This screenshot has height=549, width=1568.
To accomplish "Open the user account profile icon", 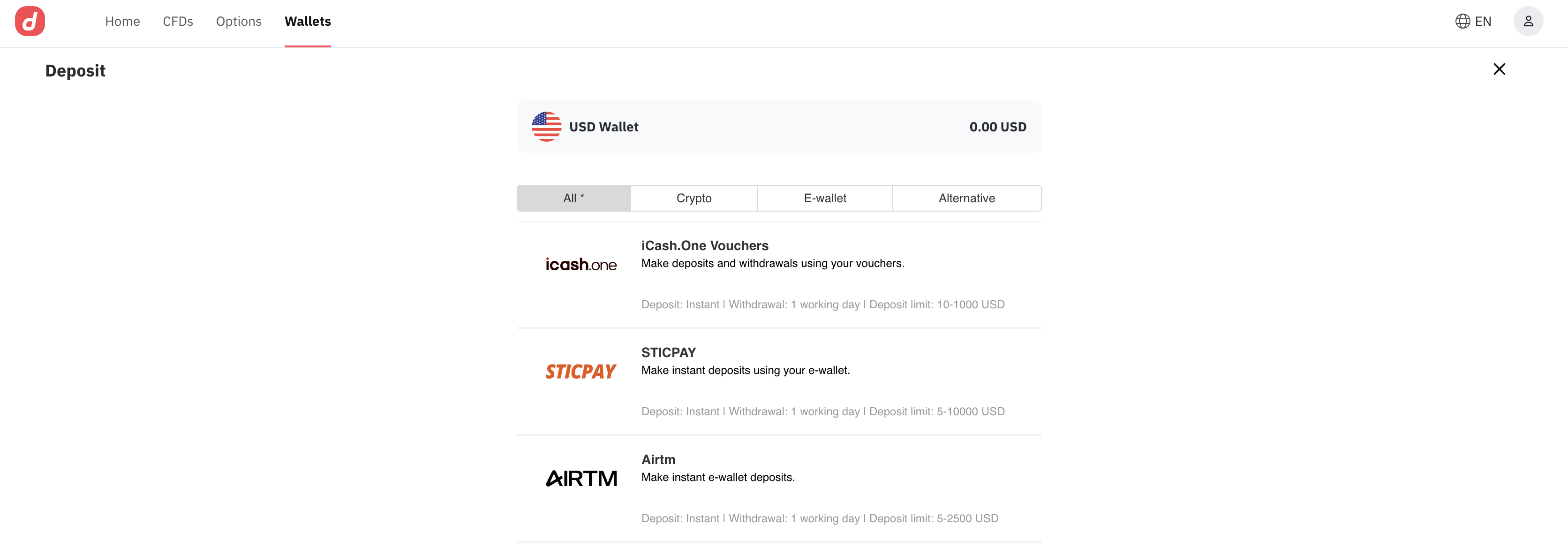I will (x=1528, y=21).
